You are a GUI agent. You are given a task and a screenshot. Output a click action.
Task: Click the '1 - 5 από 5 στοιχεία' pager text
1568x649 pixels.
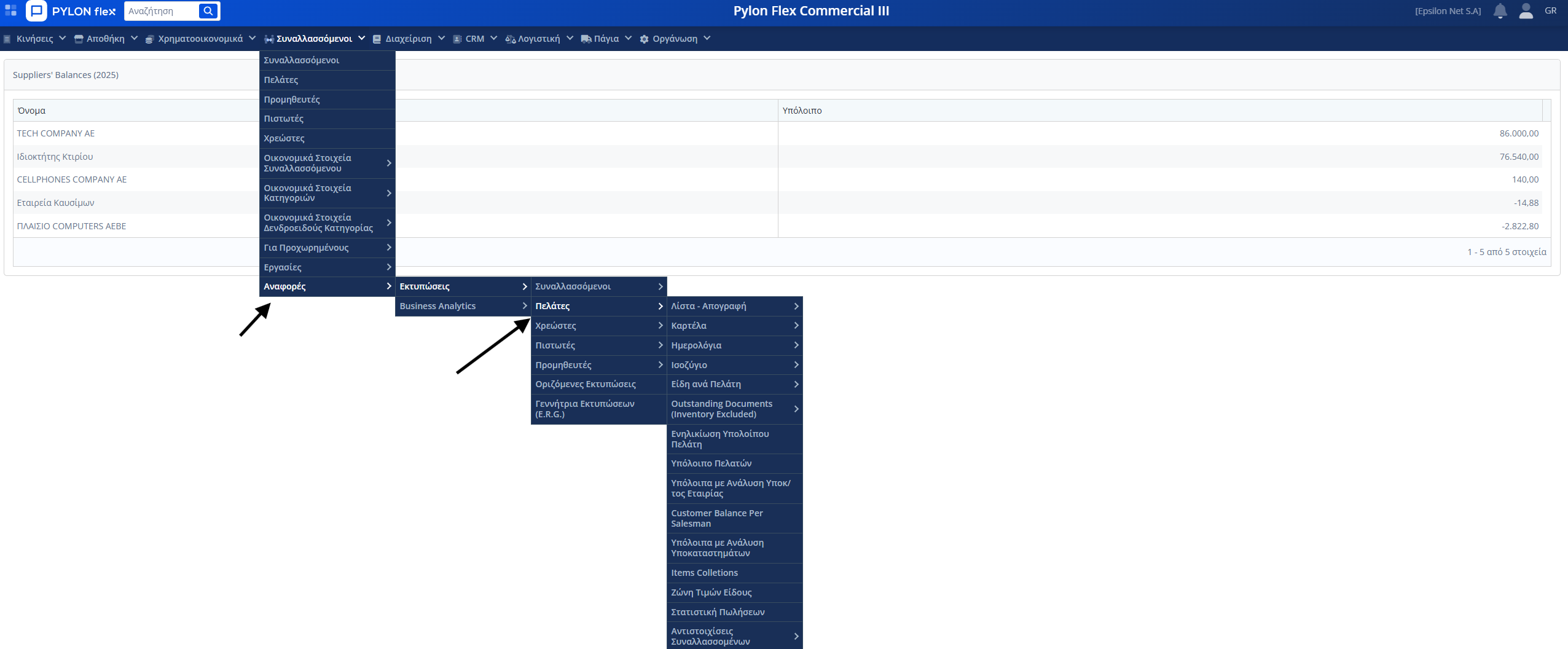[x=1507, y=252]
